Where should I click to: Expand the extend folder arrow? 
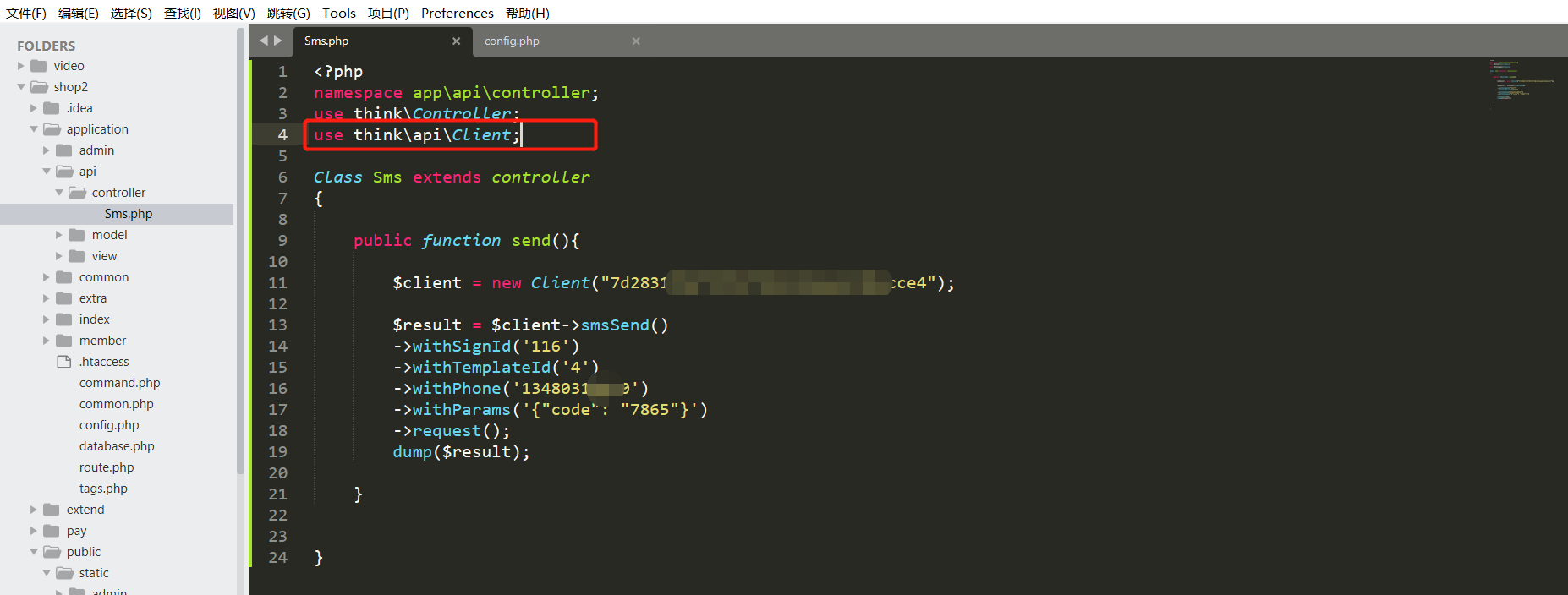click(34, 510)
